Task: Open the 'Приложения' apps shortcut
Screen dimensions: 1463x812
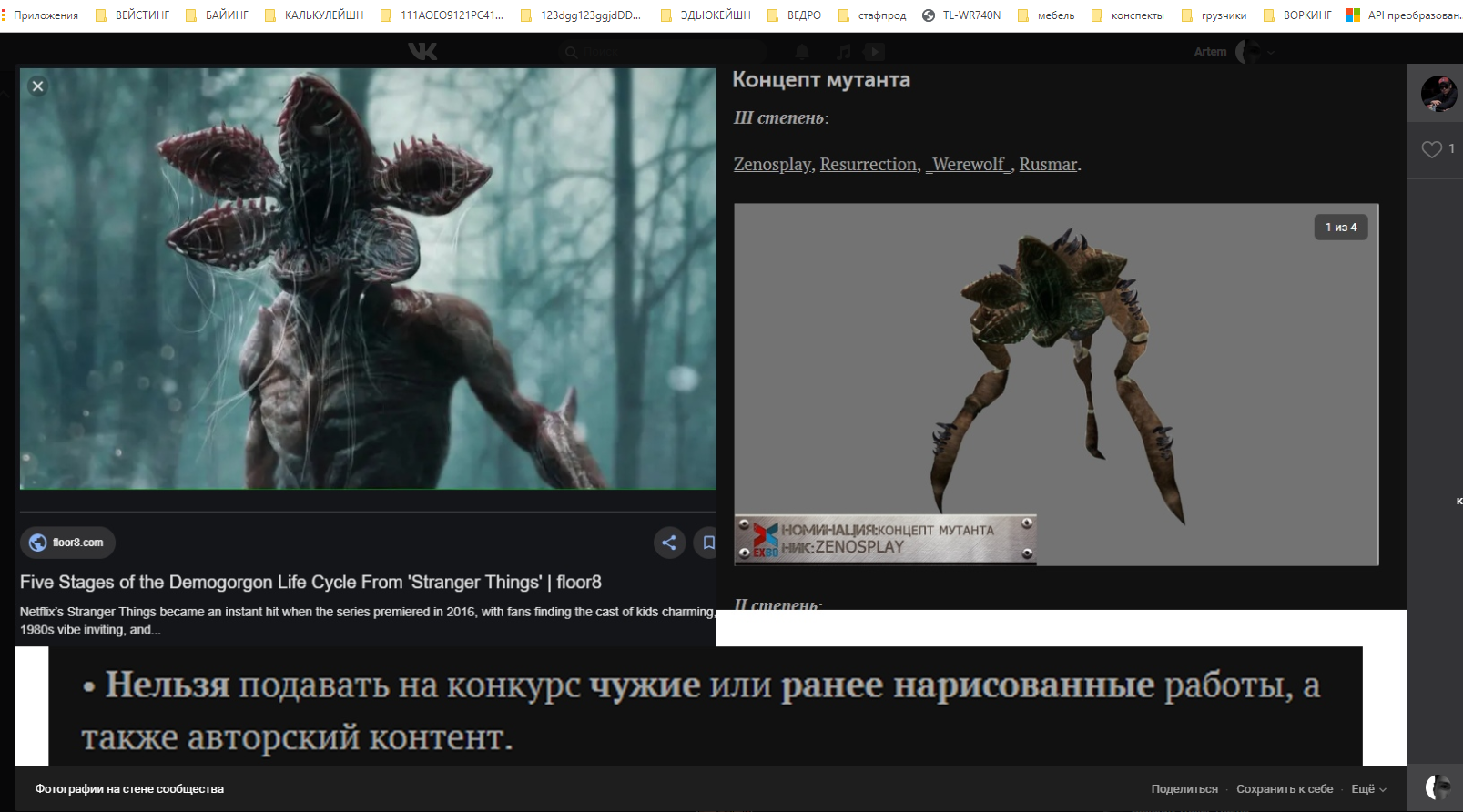Action: (x=40, y=15)
